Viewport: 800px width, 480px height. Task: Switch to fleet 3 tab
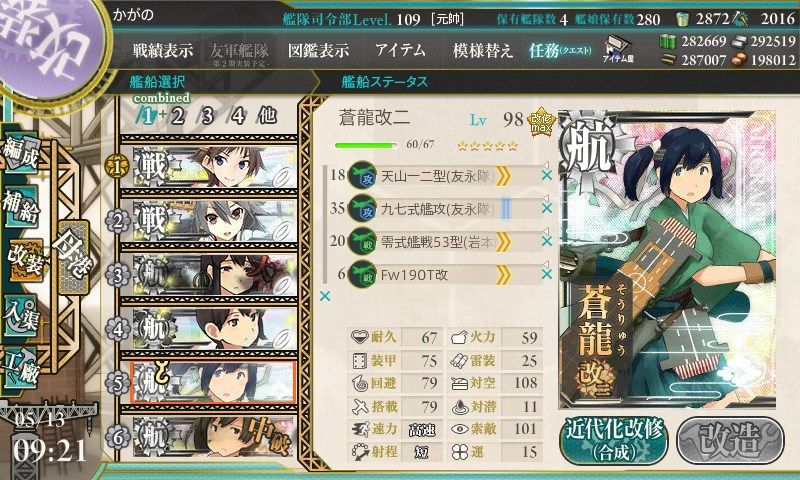click(207, 116)
